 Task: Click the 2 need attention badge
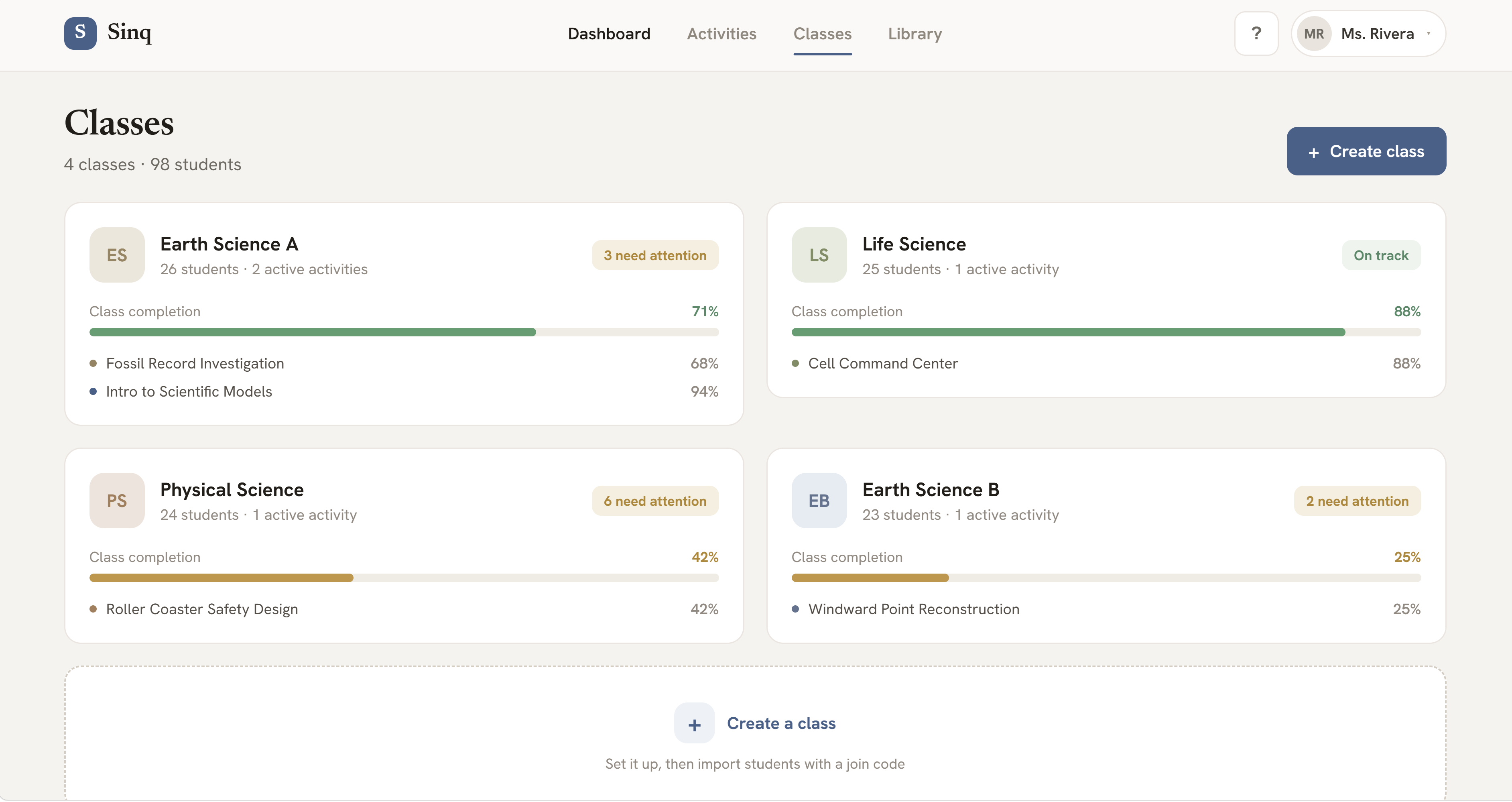(1357, 501)
